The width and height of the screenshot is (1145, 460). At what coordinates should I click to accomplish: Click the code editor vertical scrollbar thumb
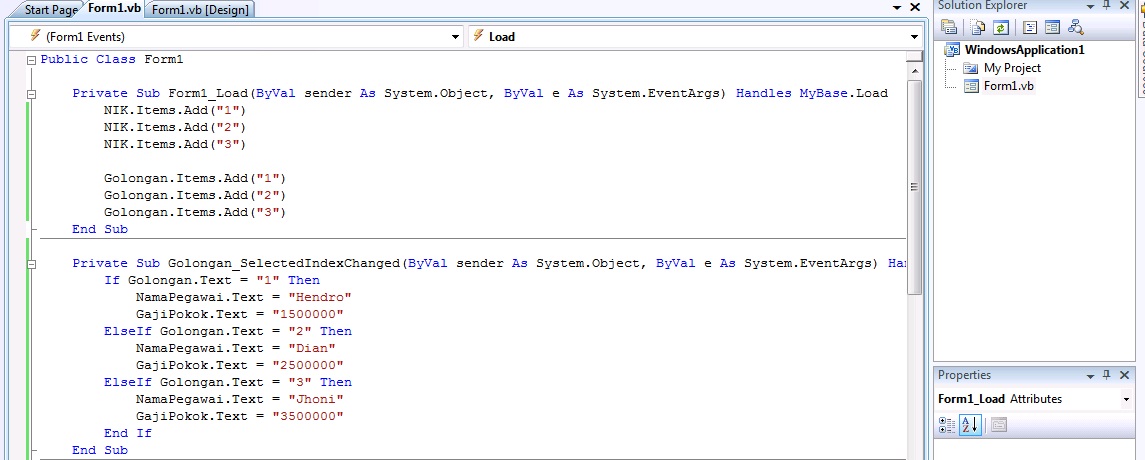[914, 187]
